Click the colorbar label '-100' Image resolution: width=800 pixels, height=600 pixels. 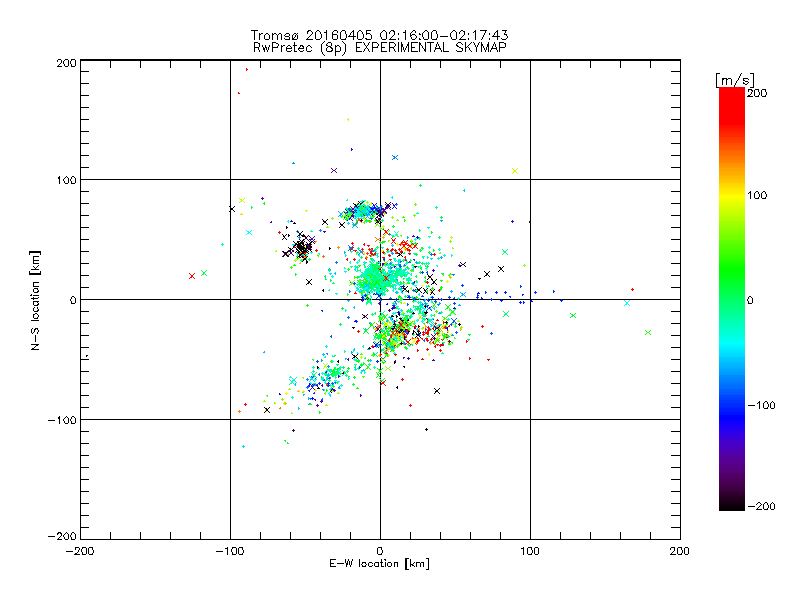point(761,405)
